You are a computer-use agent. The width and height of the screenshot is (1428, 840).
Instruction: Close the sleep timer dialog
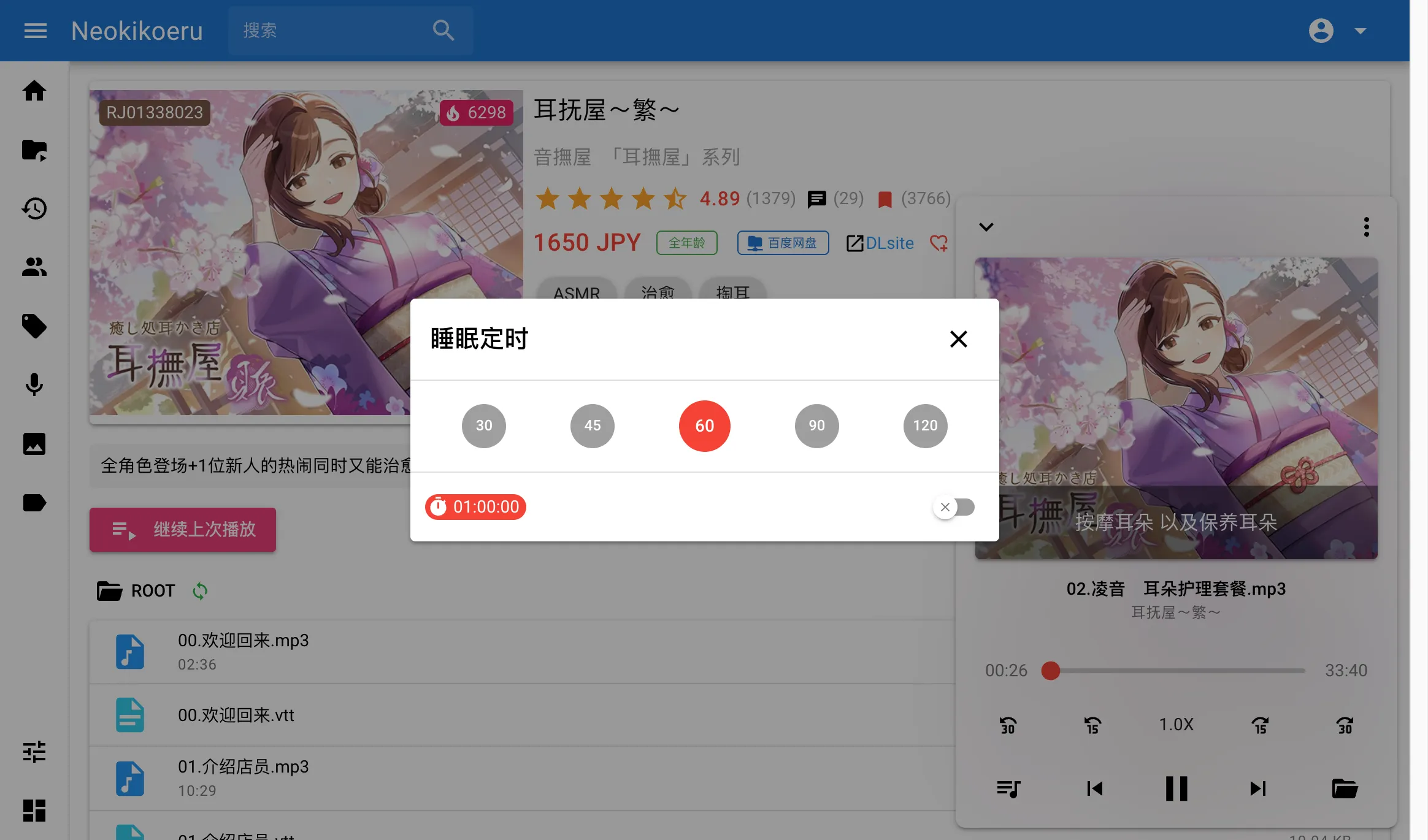tap(958, 339)
